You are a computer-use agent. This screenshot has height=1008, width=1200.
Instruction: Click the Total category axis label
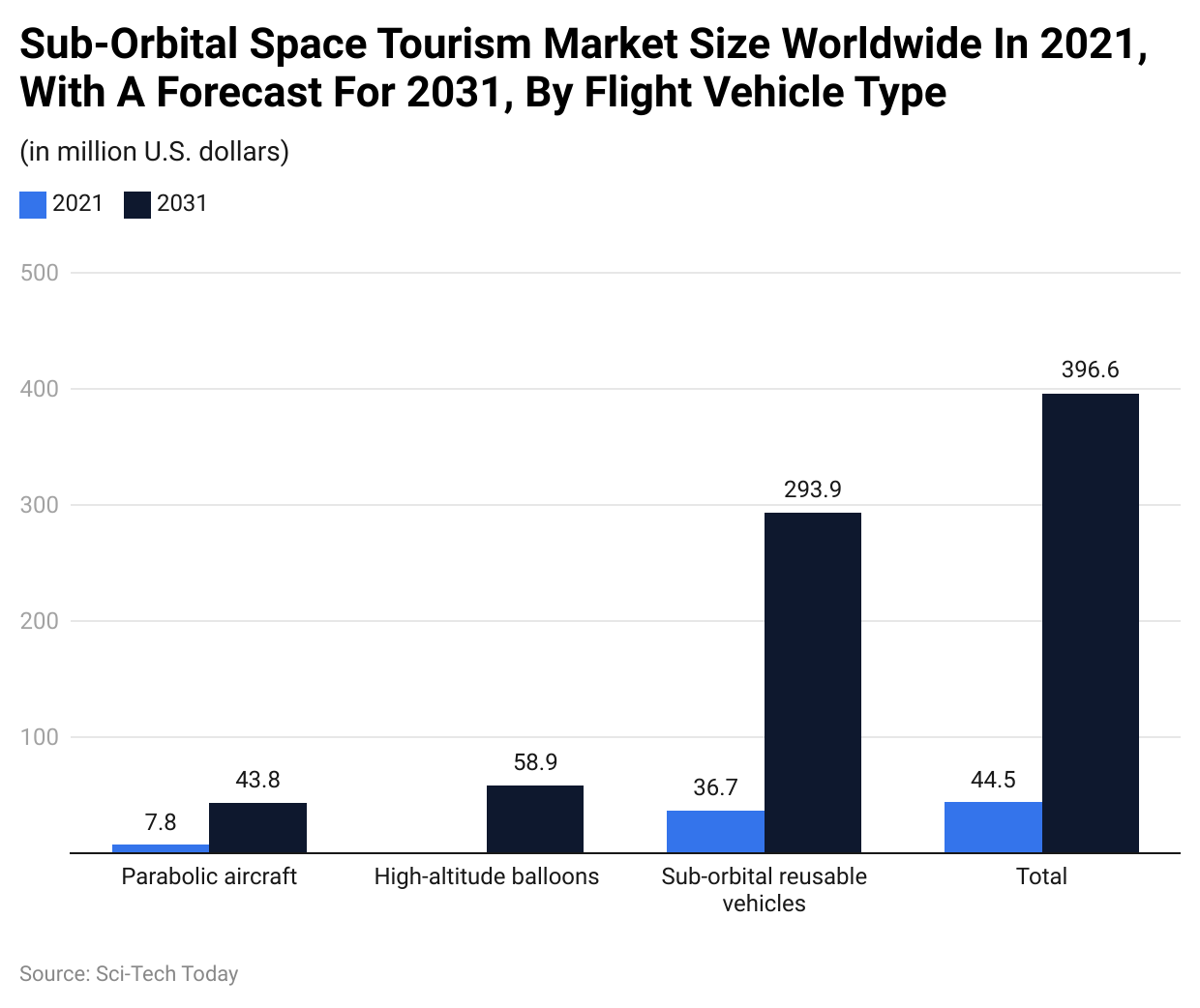tap(1041, 876)
